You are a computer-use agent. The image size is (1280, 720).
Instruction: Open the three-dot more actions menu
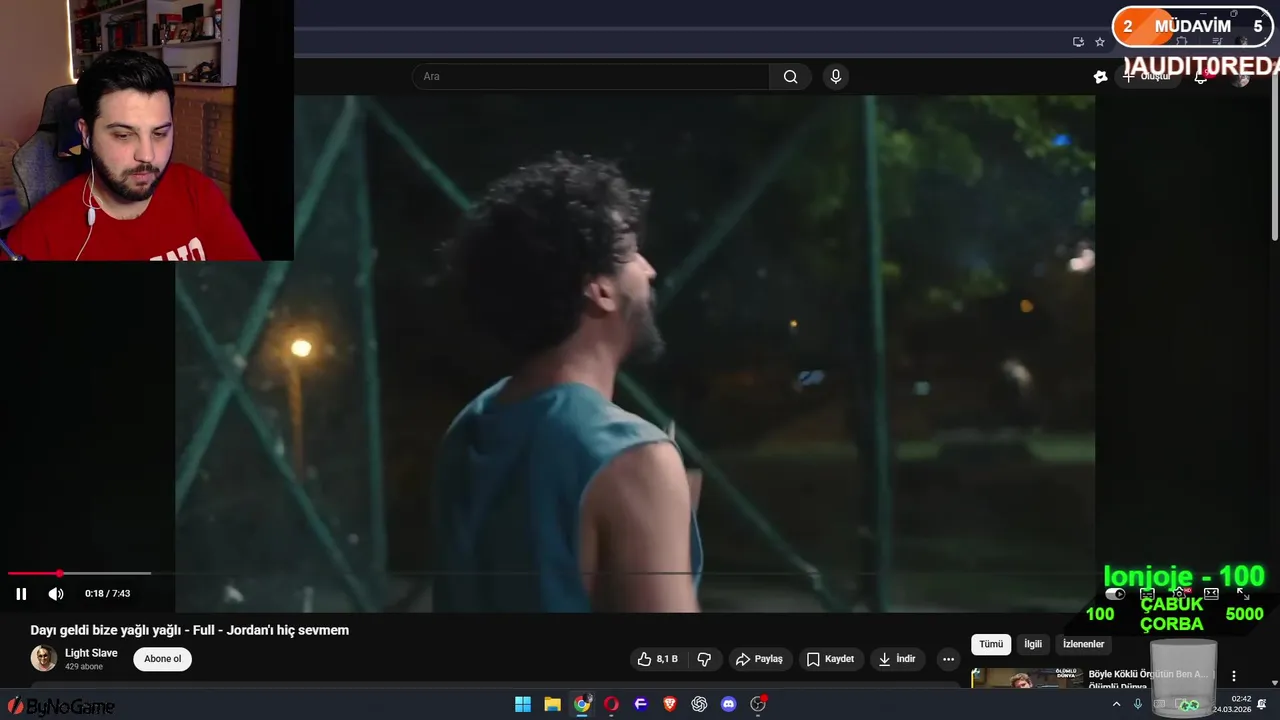click(x=948, y=659)
